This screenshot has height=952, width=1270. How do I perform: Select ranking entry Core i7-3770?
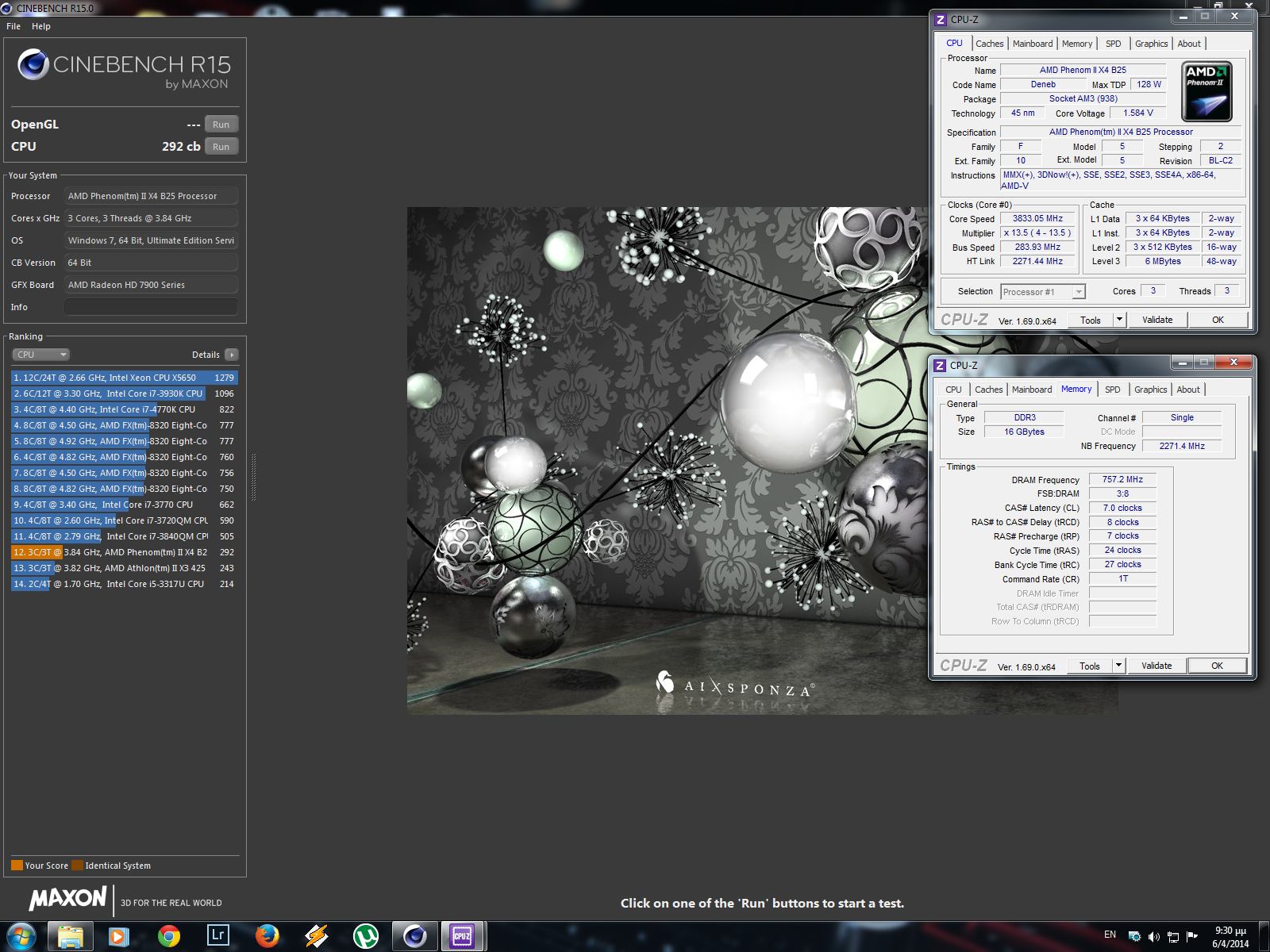(x=125, y=505)
